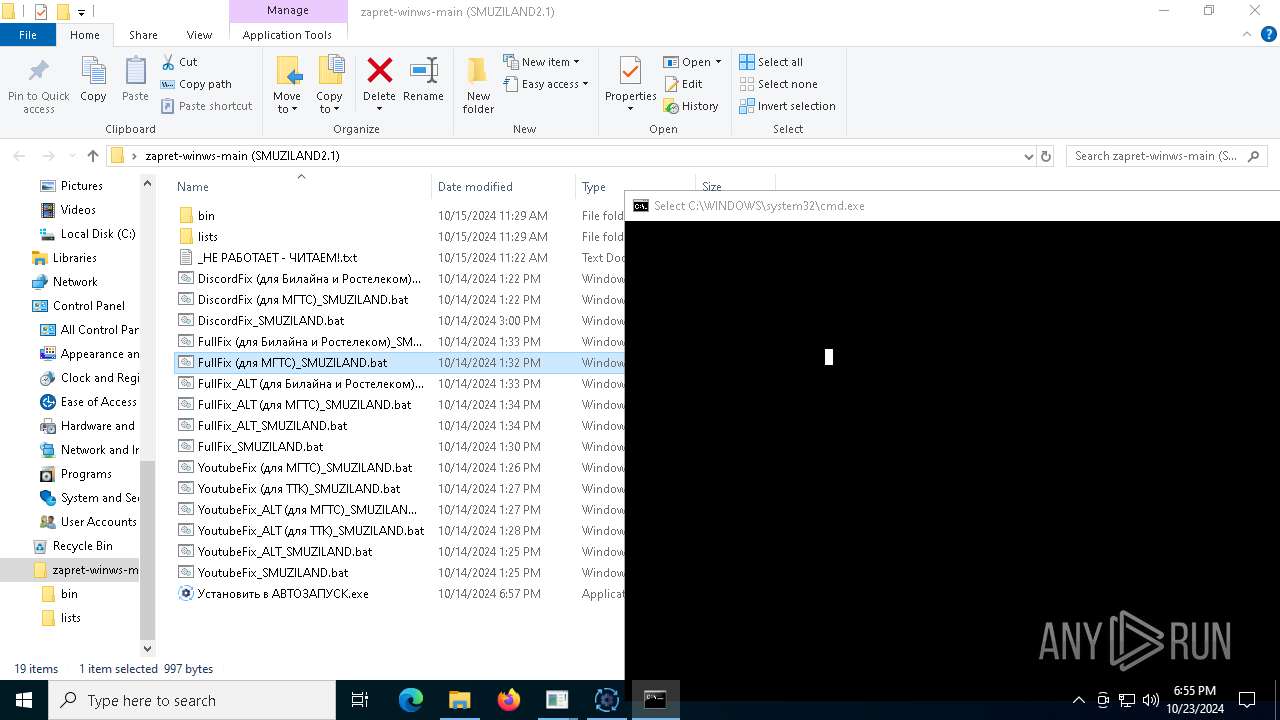This screenshot has height=720, width=1280.
Task: Open the Easy access dropdown
Action: [x=545, y=84]
